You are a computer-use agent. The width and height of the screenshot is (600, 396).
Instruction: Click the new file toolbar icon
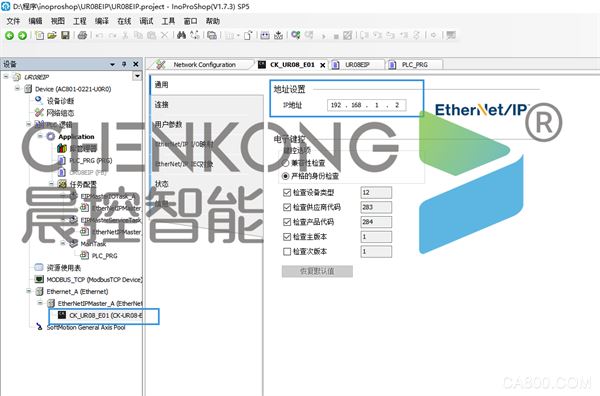click(39, 36)
